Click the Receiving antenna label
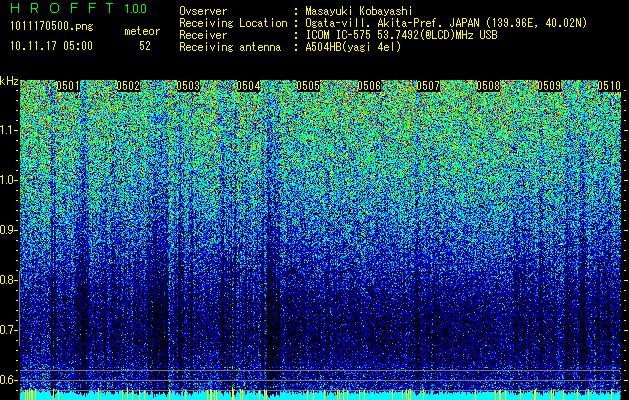Viewport: 629px width, 400px height. [x=230, y=47]
